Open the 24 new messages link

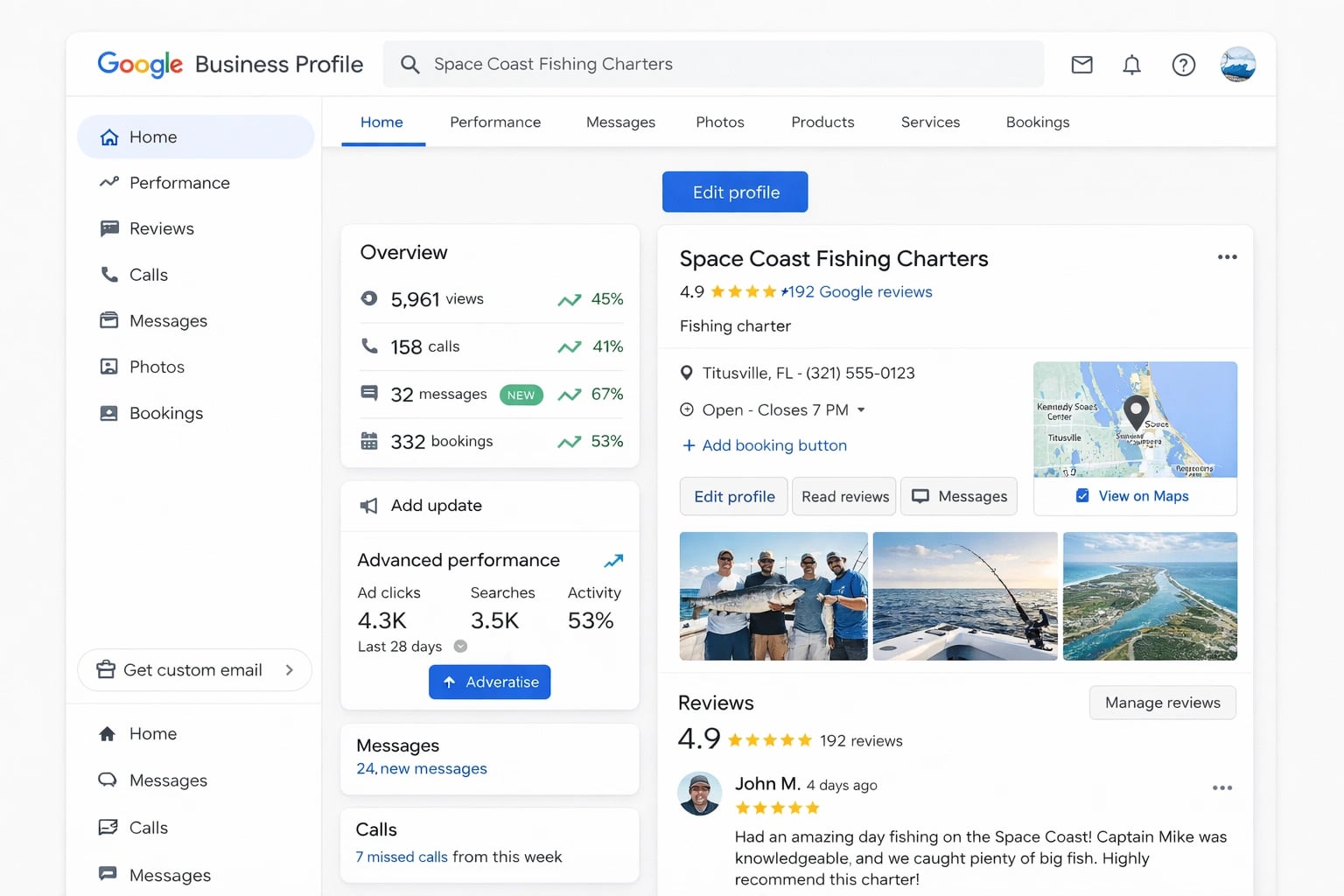pyautogui.click(x=422, y=768)
